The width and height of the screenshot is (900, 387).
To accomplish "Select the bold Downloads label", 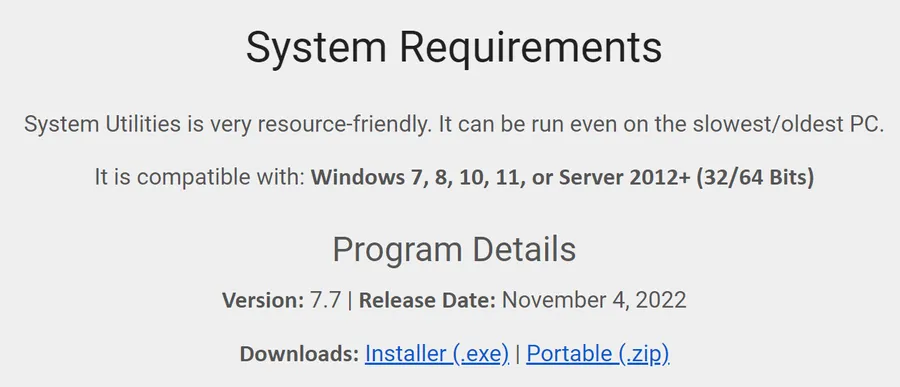I will pos(299,354).
